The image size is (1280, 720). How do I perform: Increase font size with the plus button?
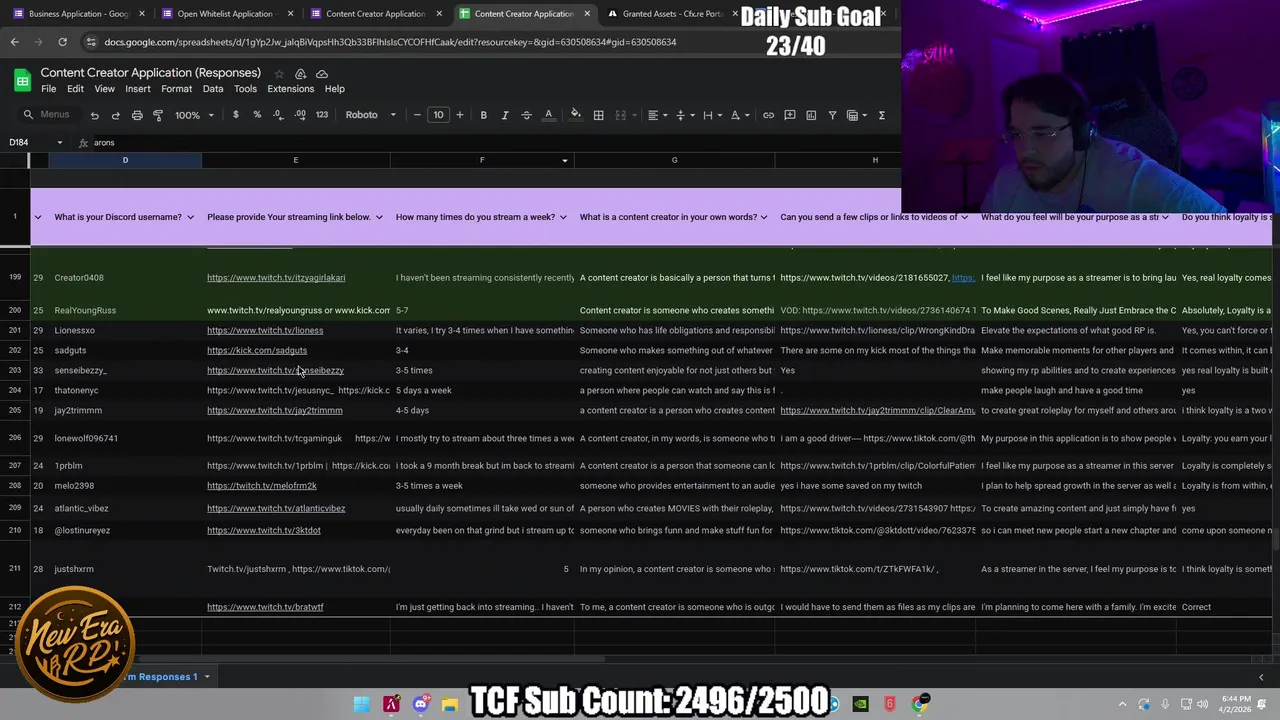(x=460, y=115)
